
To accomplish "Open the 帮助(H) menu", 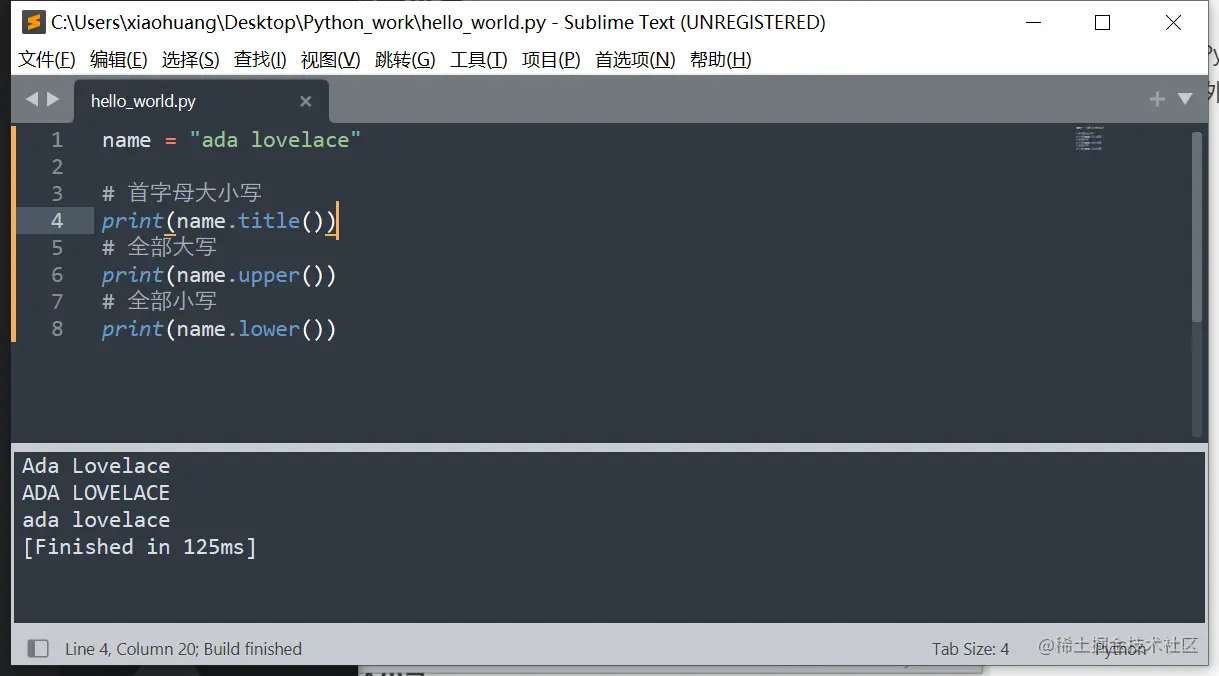I will click(720, 60).
